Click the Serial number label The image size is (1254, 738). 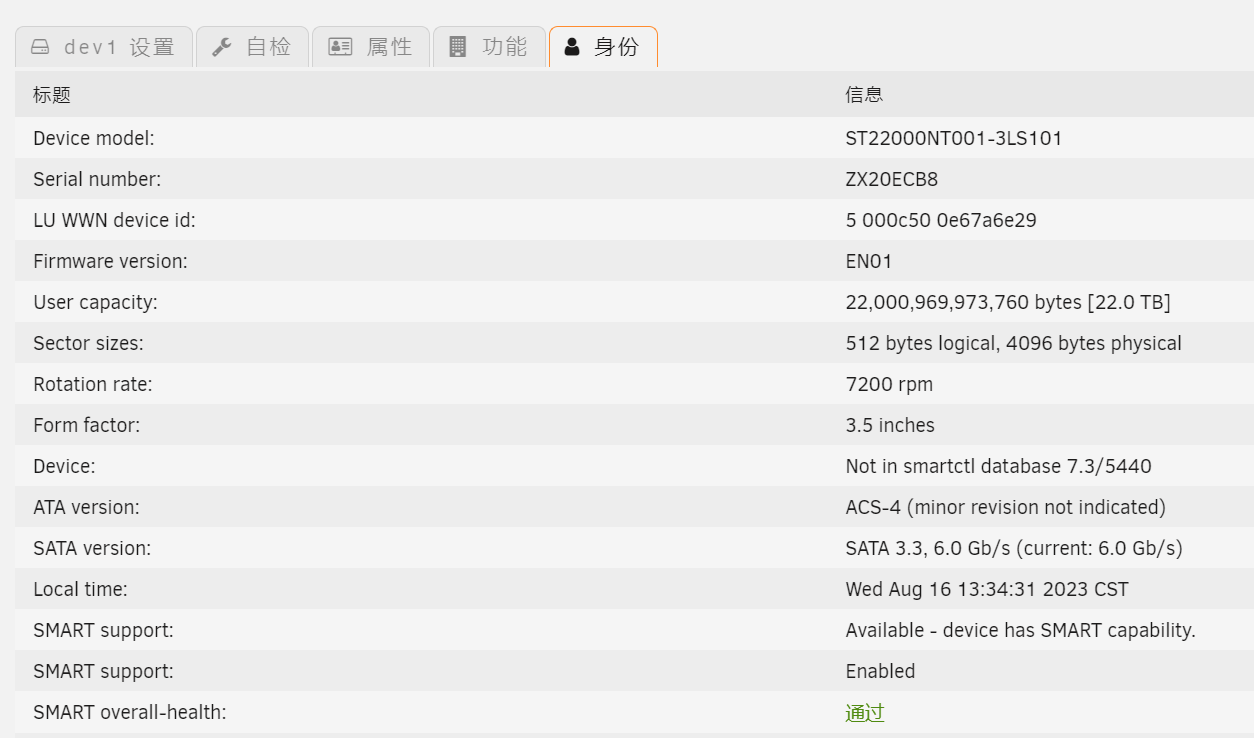[x=97, y=179]
